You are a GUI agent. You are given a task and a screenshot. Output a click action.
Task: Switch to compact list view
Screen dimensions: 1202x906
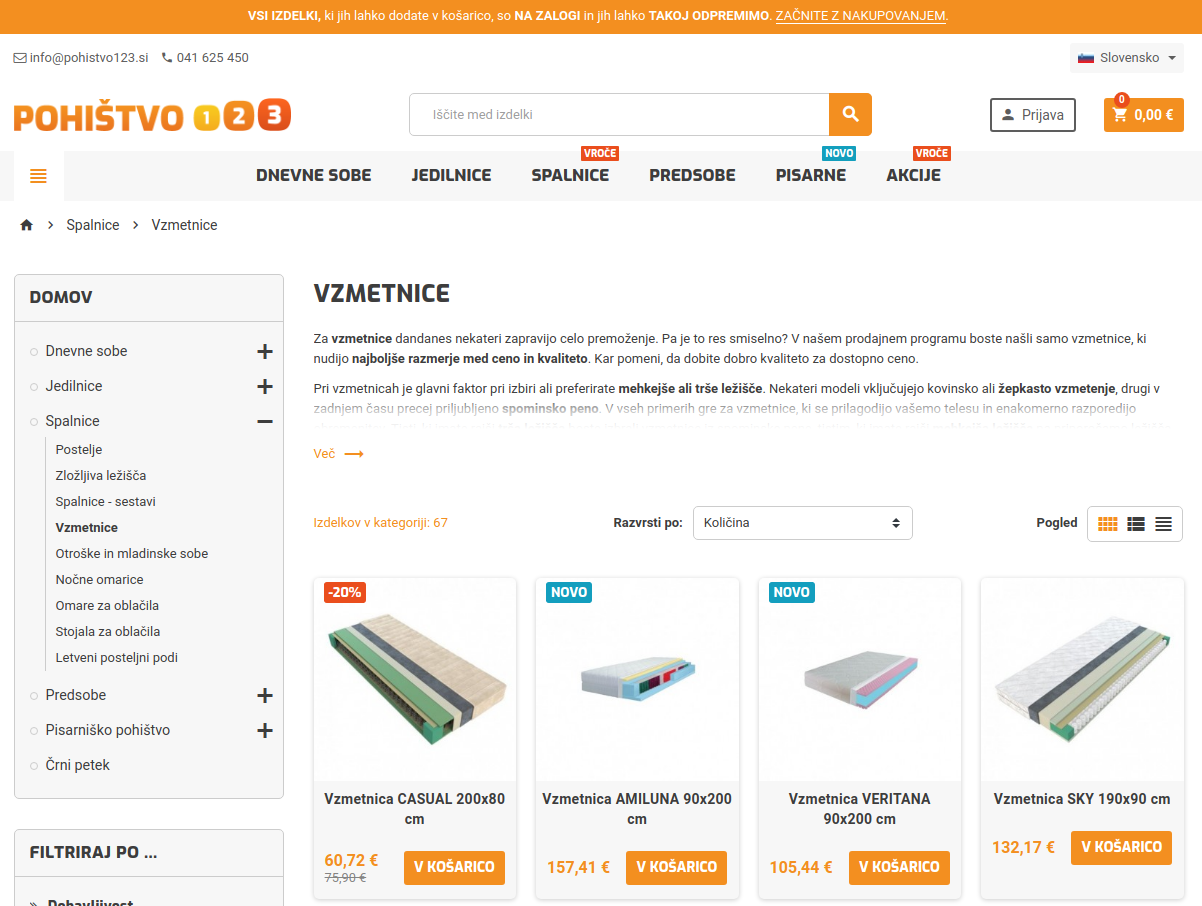[1163, 523]
